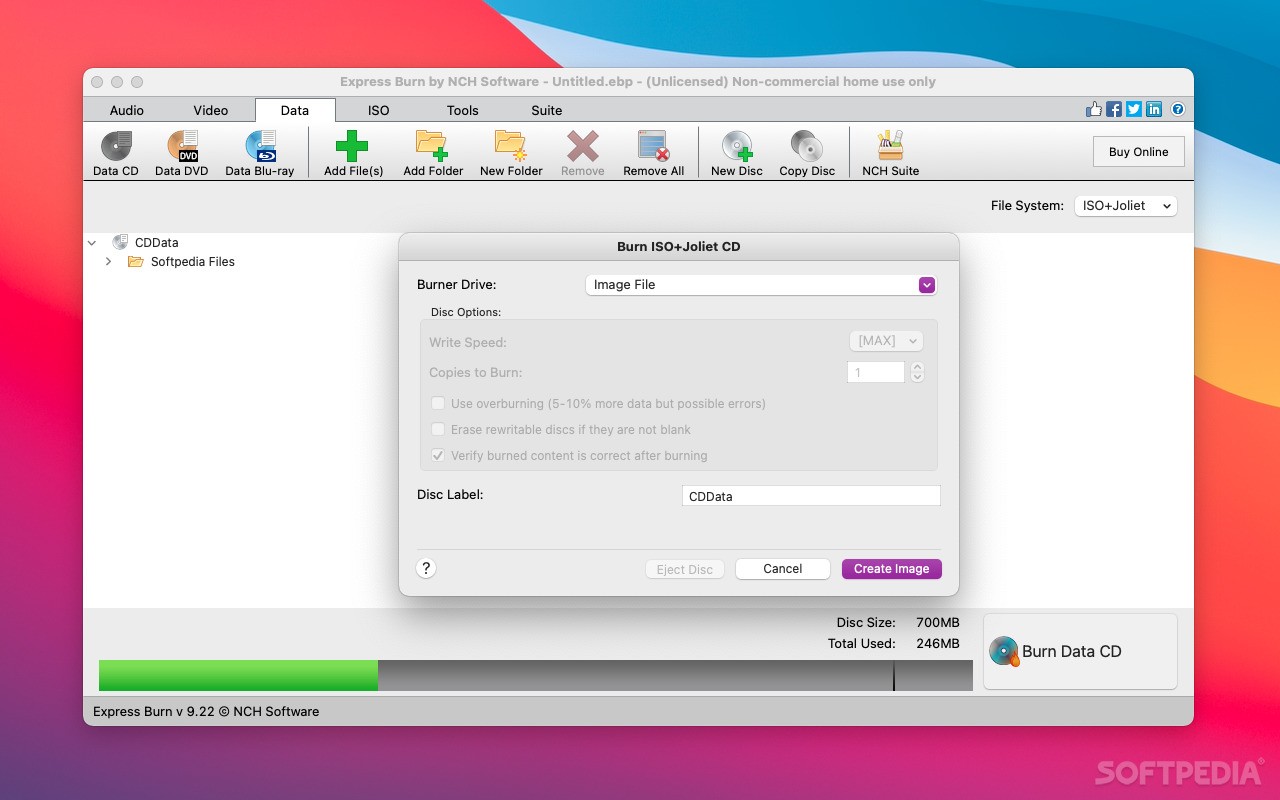Open the Facebook share icon

click(1114, 110)
